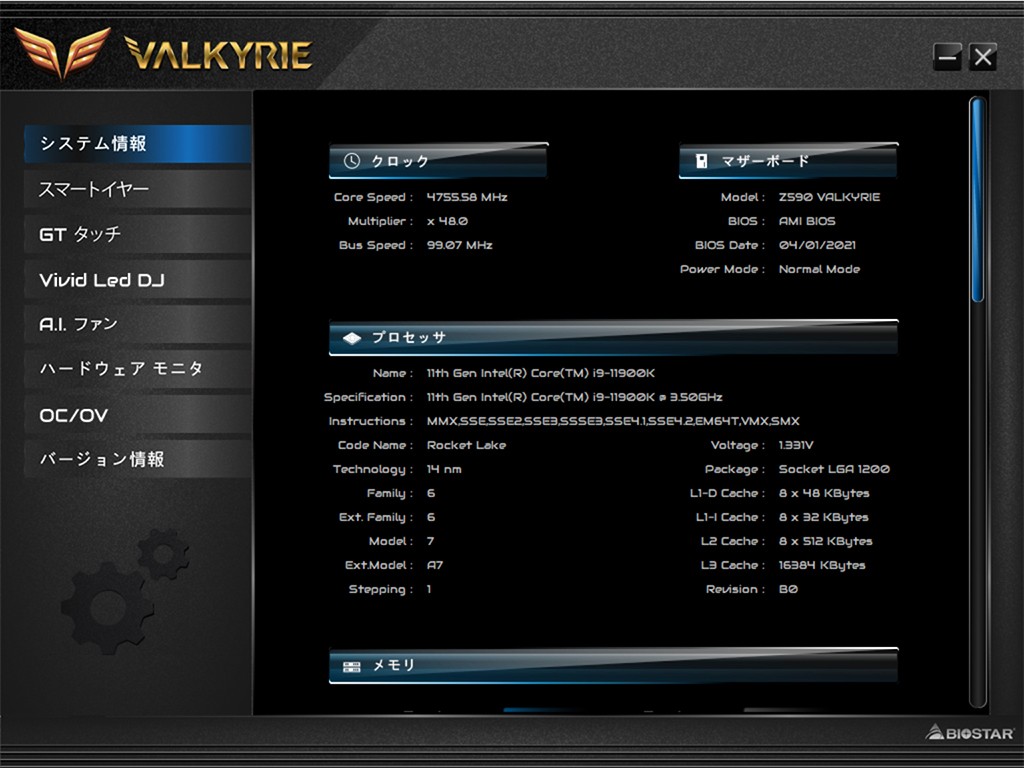Click the Core Speed value 4755.58 MHz
Viewport: 1024px width, 768px height.
(x=467, y=197)
